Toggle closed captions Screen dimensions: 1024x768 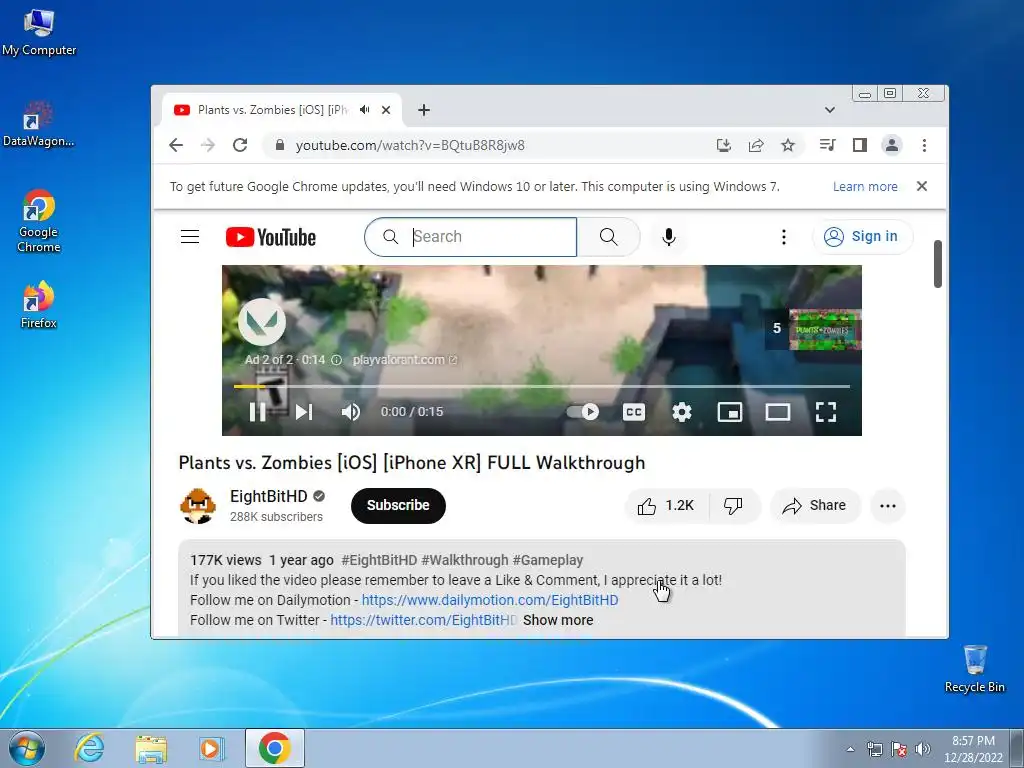(634, 412)
